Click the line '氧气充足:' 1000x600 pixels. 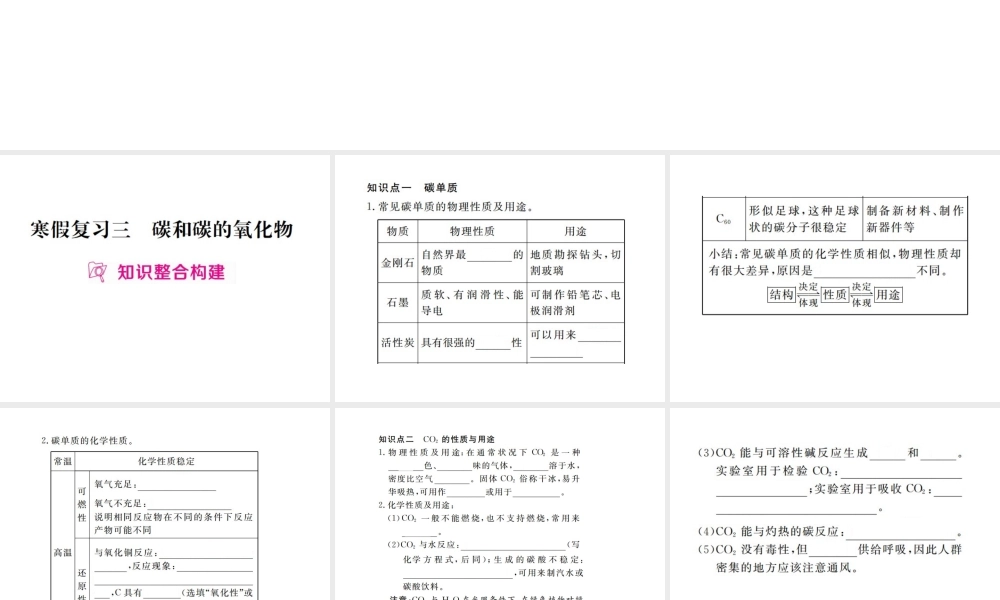point(155,485)
